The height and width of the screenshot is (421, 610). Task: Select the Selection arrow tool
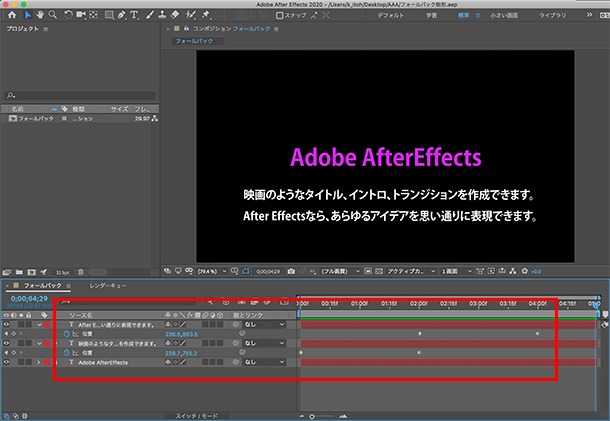[27, 15]
